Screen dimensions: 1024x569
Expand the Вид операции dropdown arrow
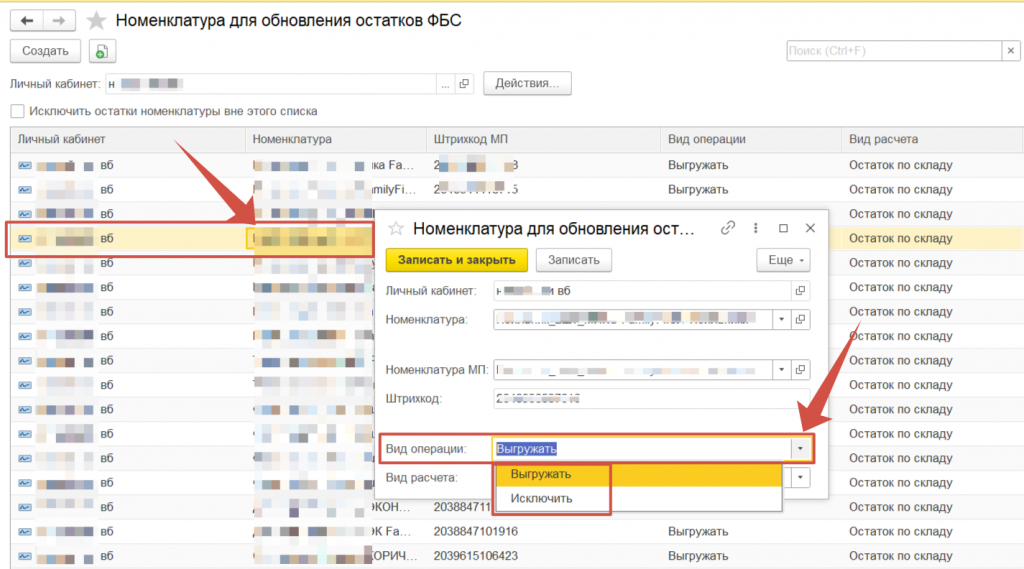tap(802, 449)
